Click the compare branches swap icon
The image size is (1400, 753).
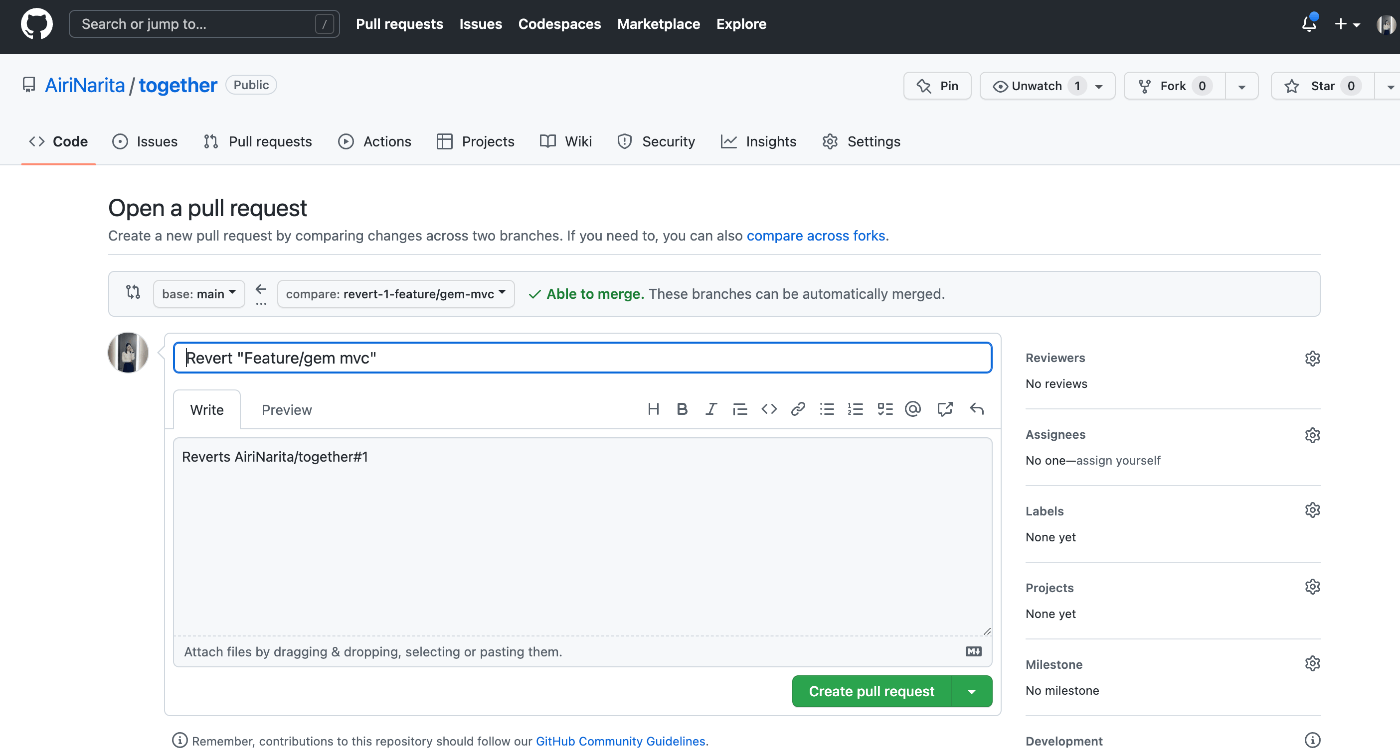click(133, 292)
